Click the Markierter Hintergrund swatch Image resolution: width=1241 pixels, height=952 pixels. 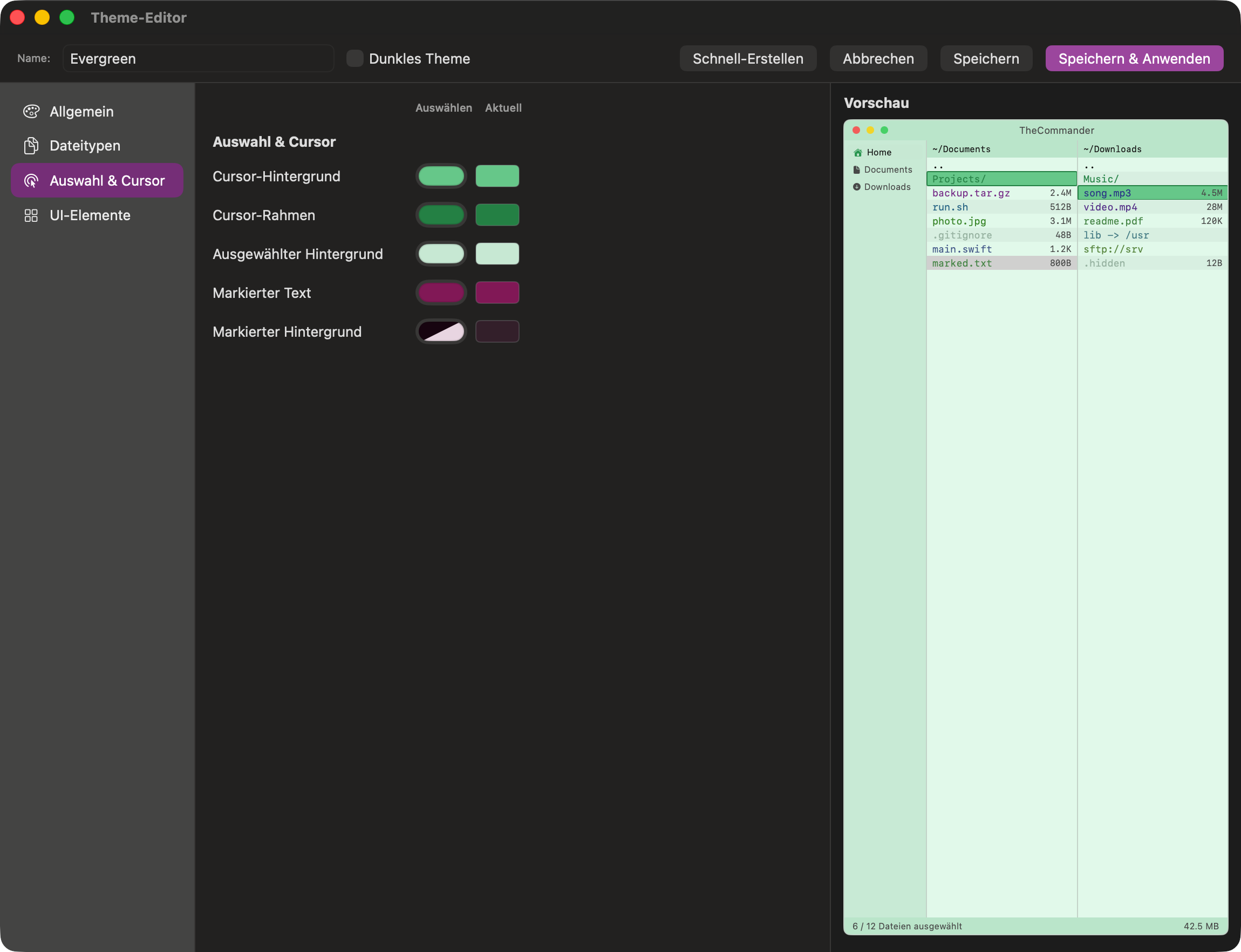pos(441,331)
